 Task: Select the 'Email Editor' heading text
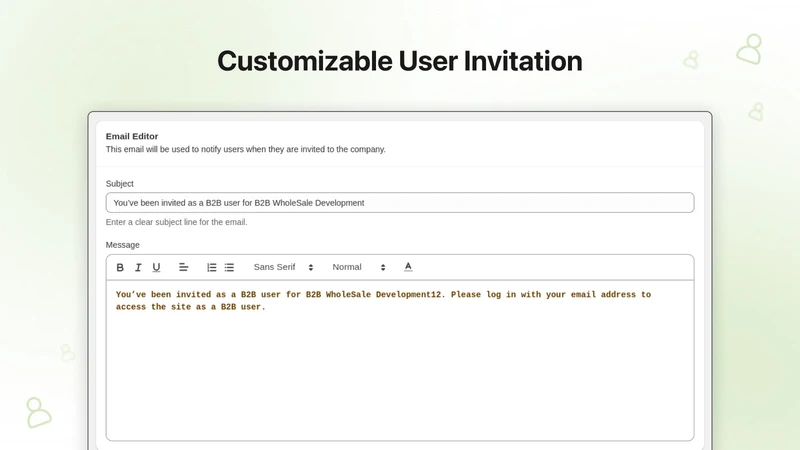132,136
